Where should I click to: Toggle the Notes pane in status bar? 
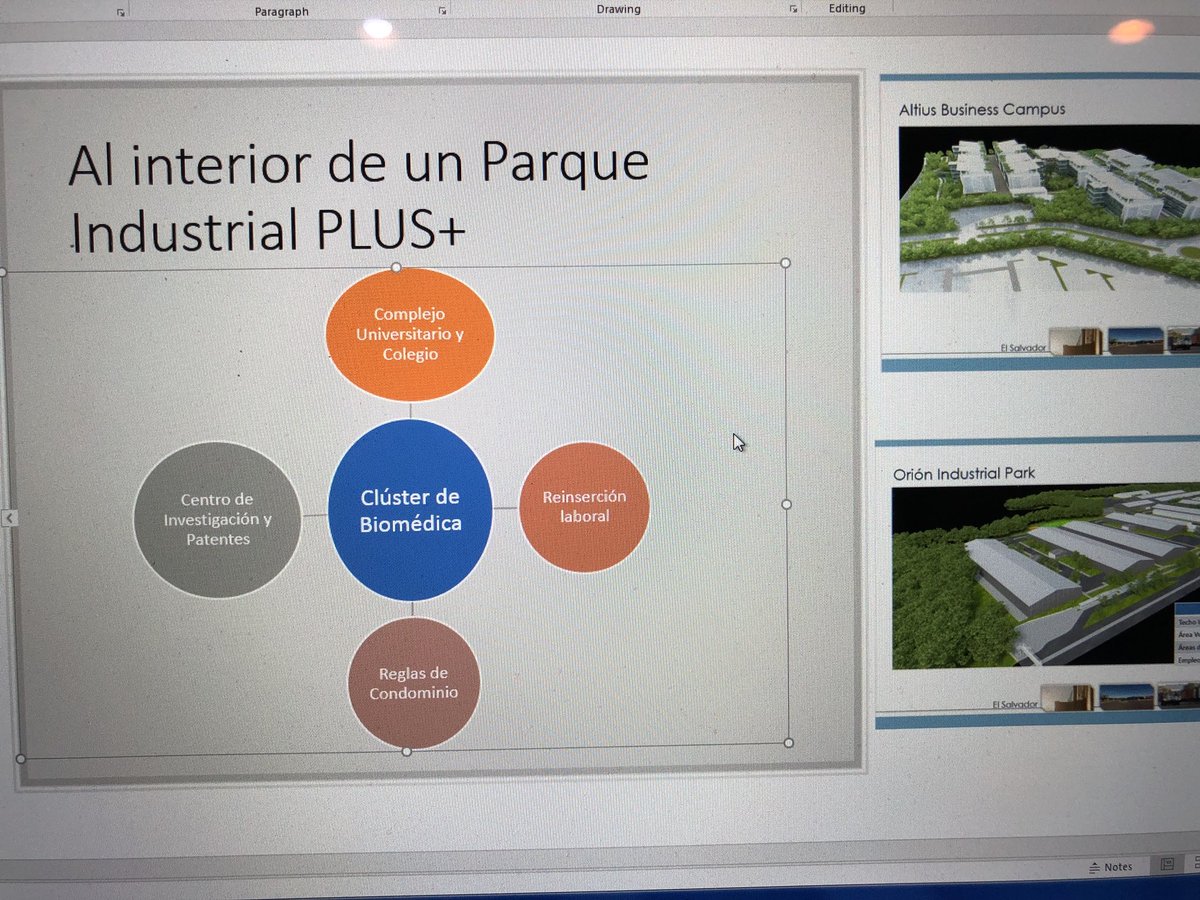click(x=1111, y=866)
